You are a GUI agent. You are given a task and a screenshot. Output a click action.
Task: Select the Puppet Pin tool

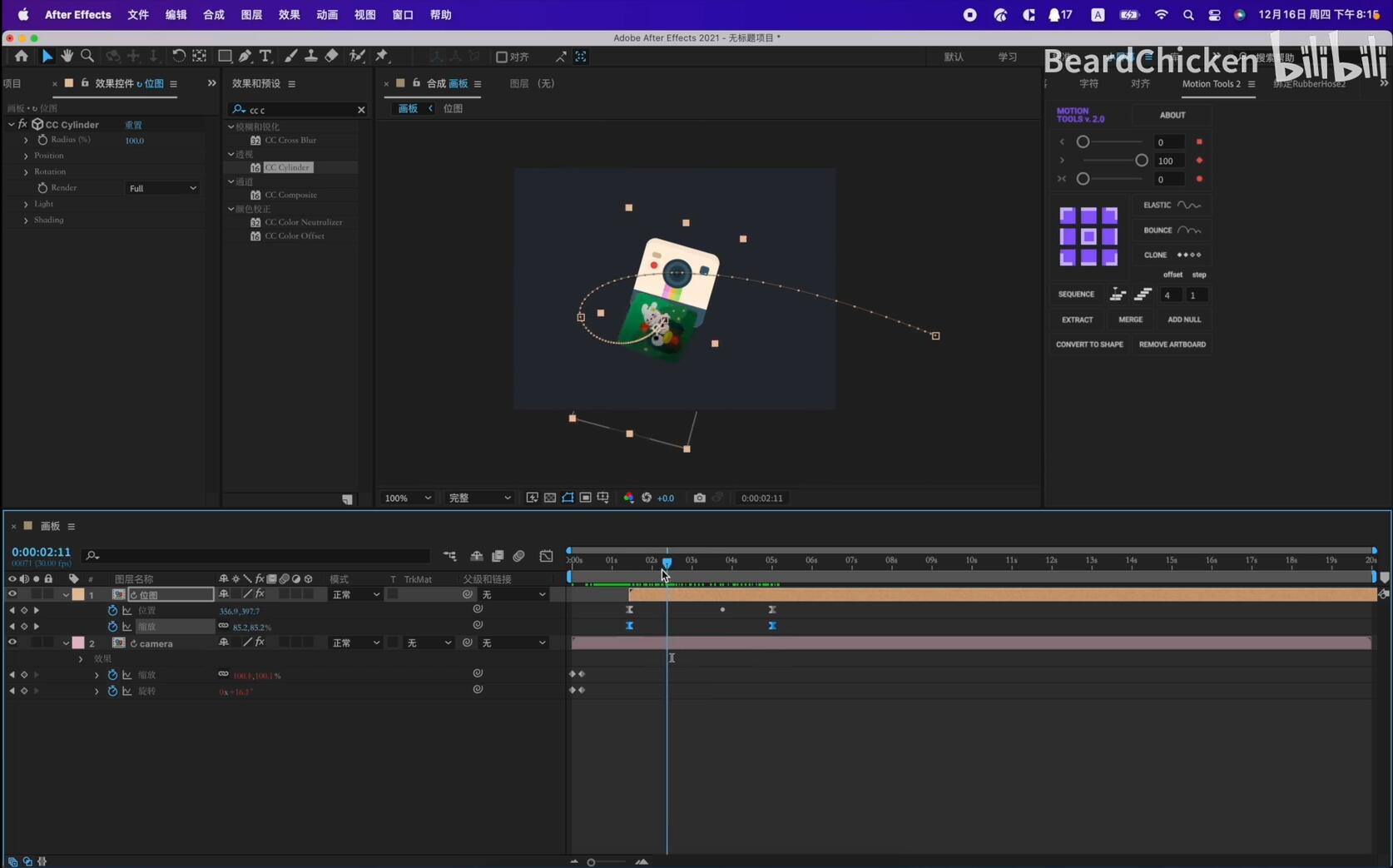pos(382,57)
